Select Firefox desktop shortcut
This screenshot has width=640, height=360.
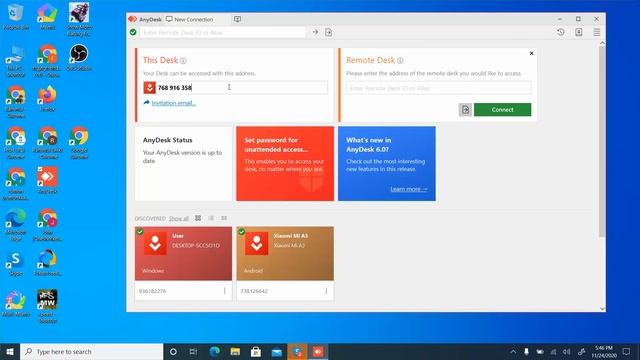pos(47,99)
